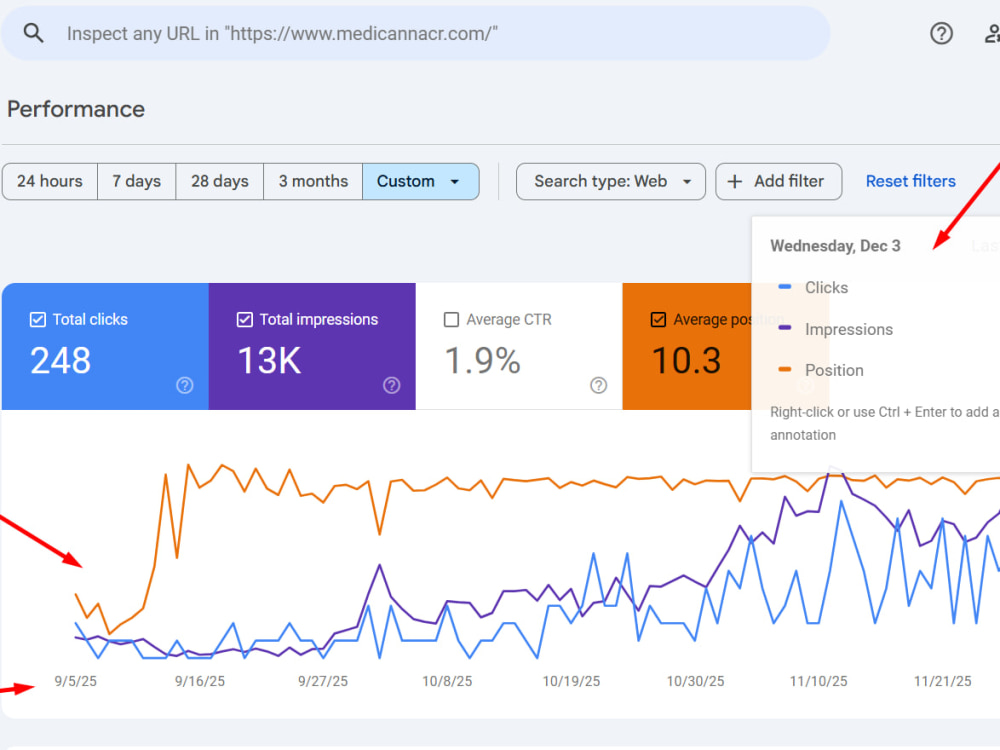Open the users and permissions icon
Image resolution: width=1000 pixels, height=750 pixels.
point(992,33)
